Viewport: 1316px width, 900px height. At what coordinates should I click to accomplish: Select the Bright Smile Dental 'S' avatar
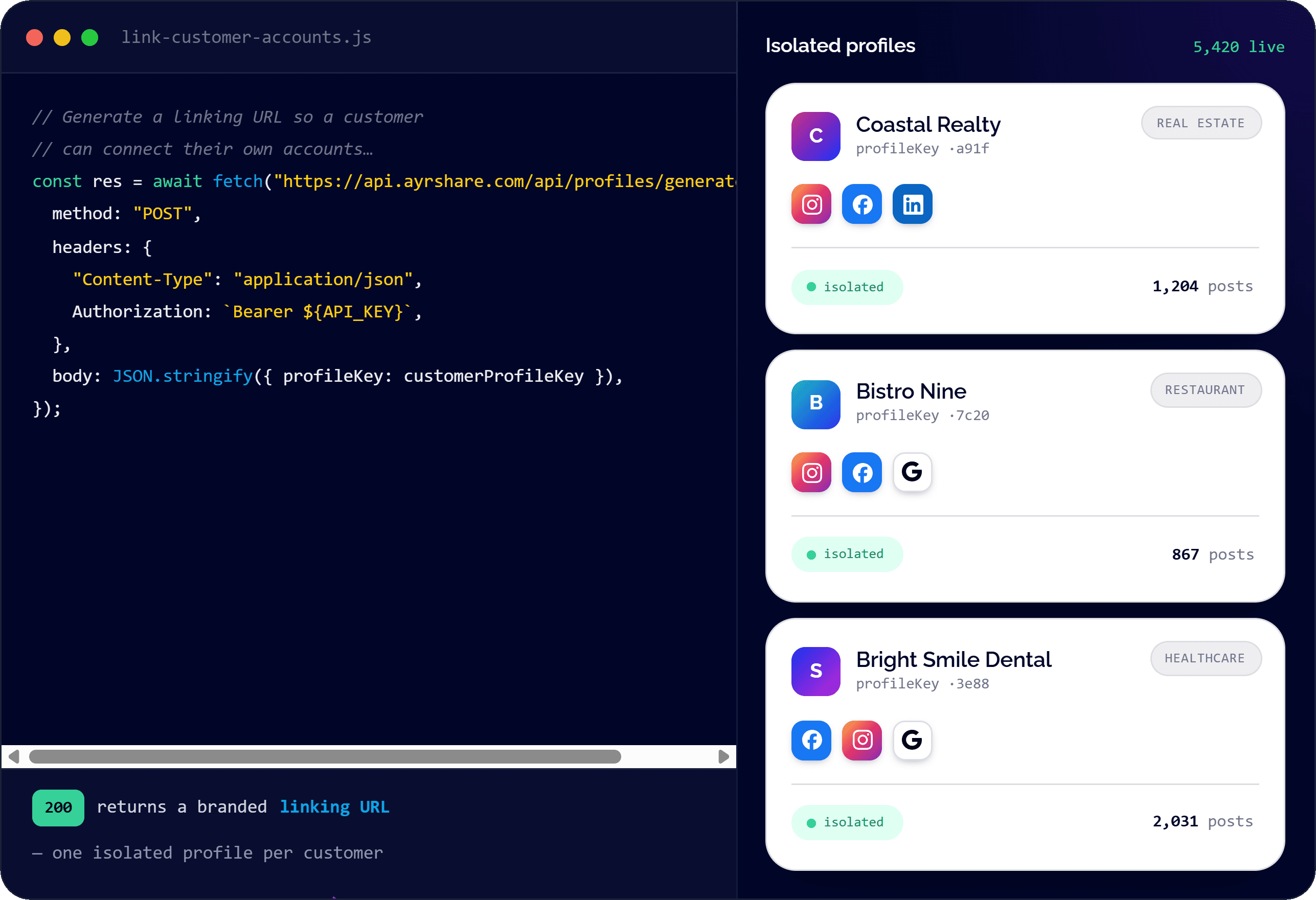(x=816, y=672)
